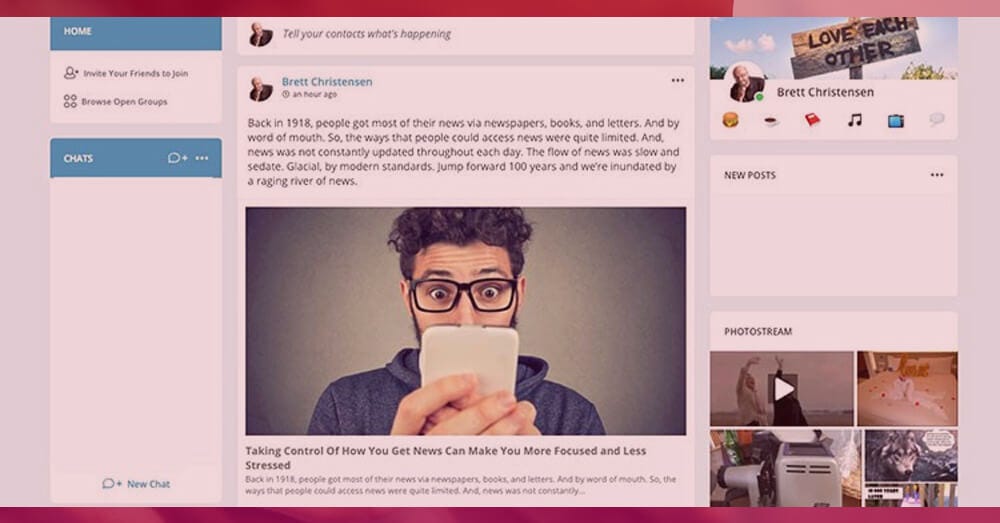Click Invite Your Friends to Join link
This screenshot has width=1000, height=523.
[x=135, y=73]
